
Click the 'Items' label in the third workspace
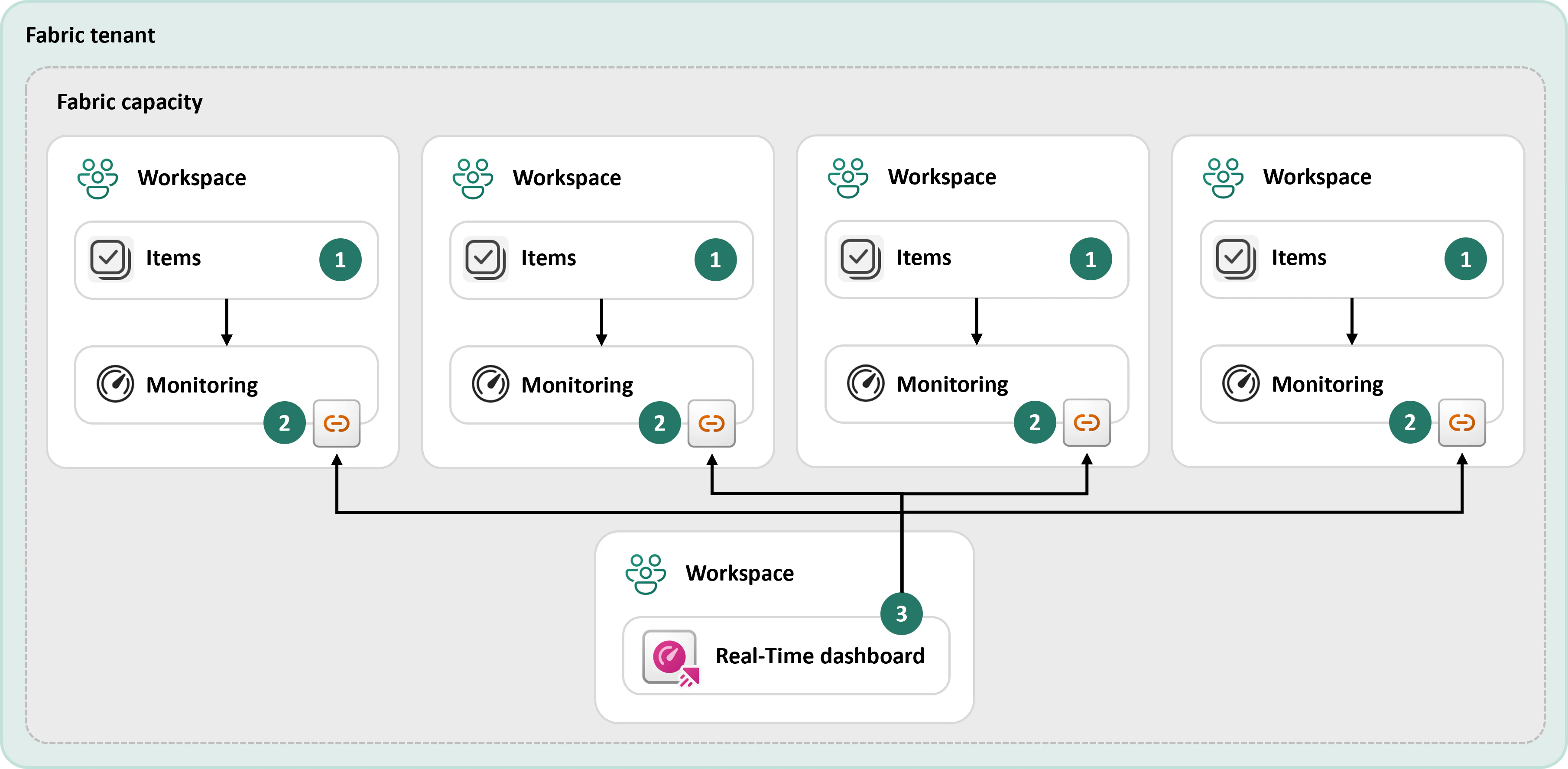pyautogui.click(x=923, y=257)
